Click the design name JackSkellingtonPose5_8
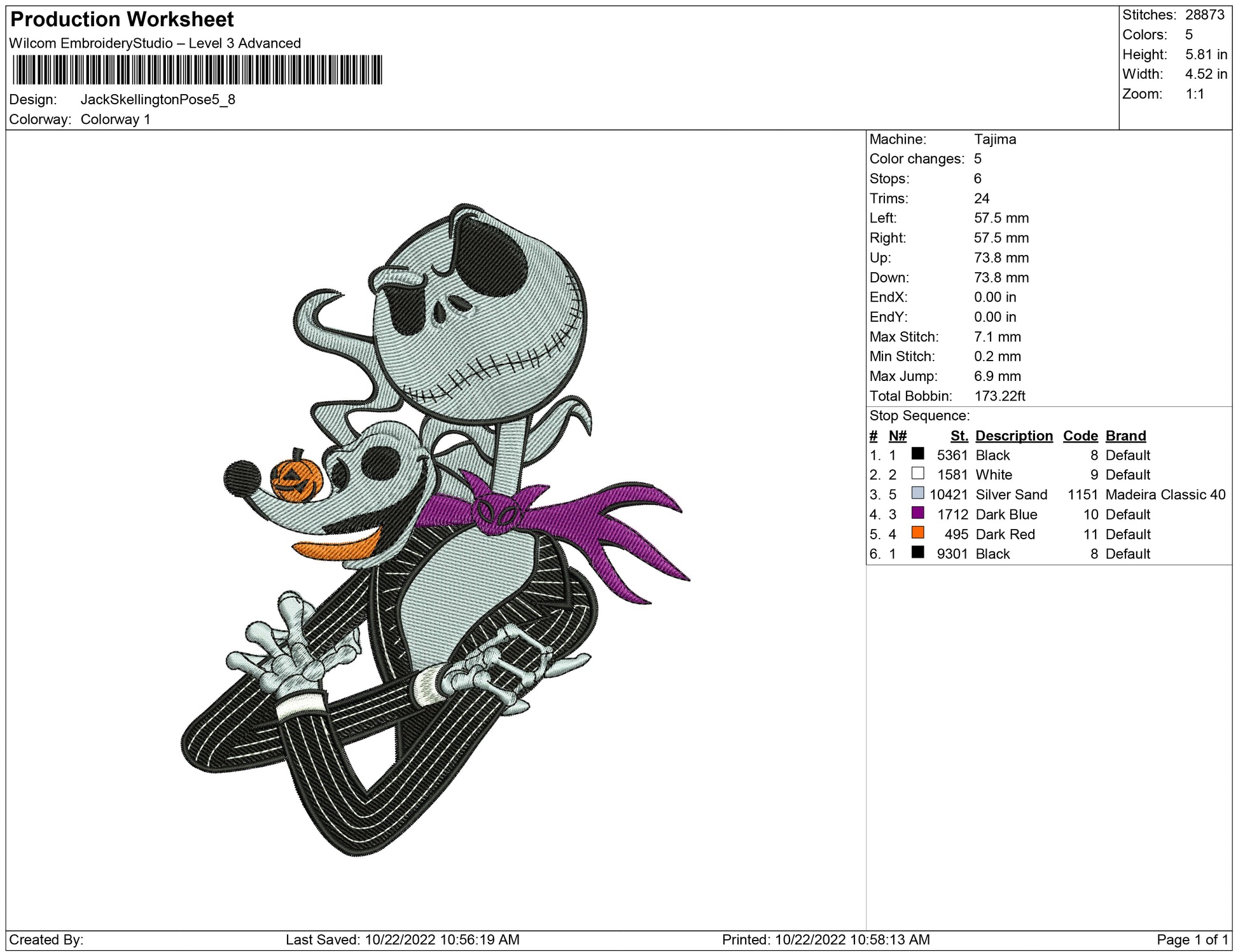Image resolution: width=1238 pixels, height=952 pixels. pos(158,100)
